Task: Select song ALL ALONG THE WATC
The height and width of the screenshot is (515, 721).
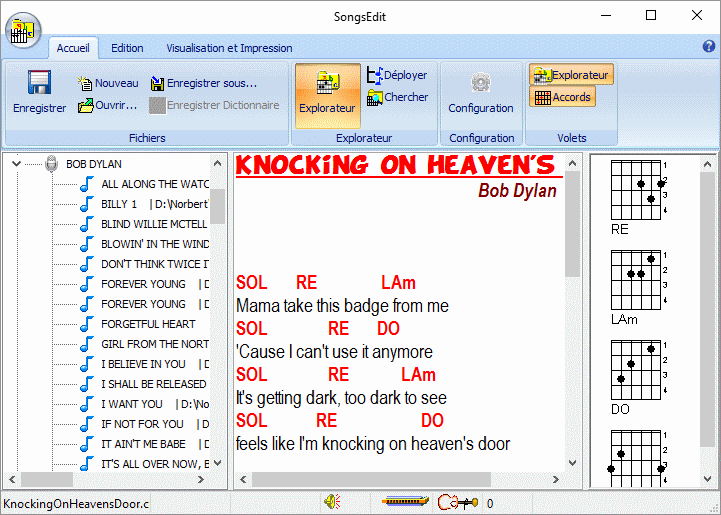Action: coord(155,184)
